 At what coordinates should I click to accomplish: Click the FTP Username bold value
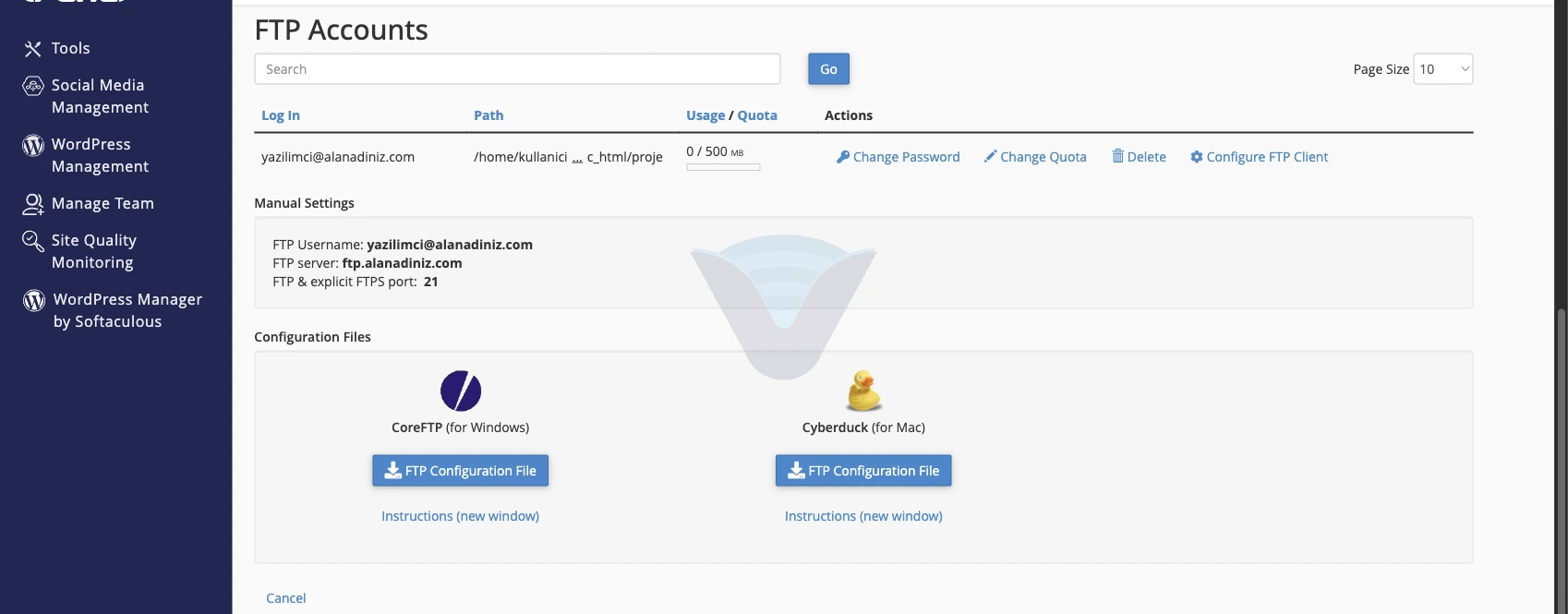(x=450, y=245)
